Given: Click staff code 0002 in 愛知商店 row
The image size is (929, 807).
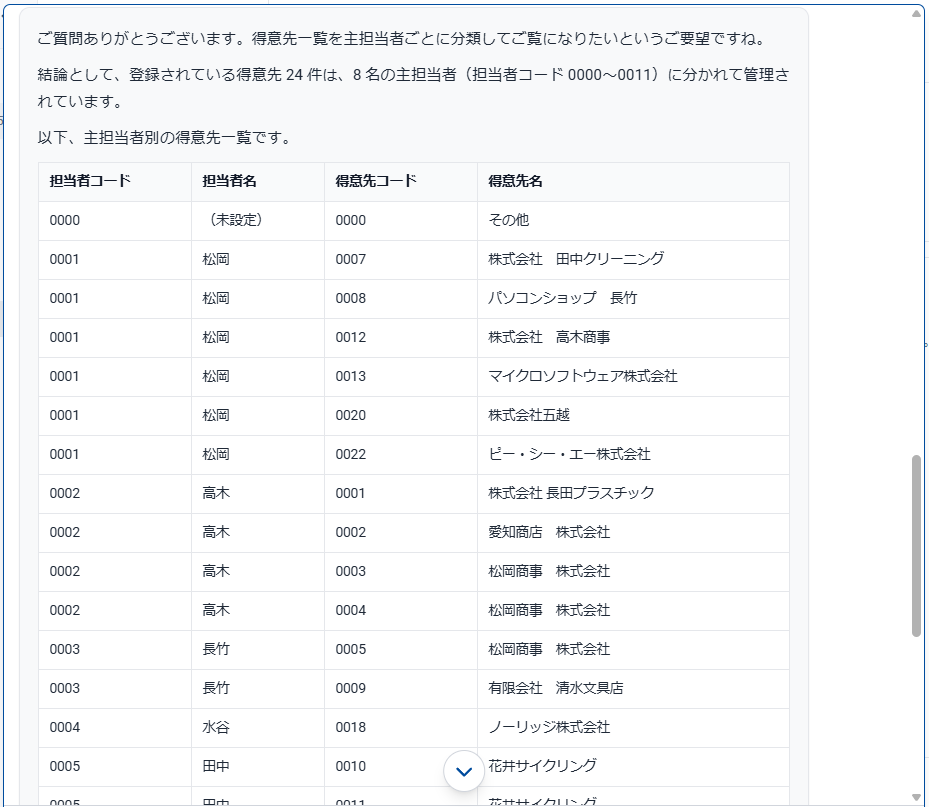Looking at the screenshot, I should [65, 533].
